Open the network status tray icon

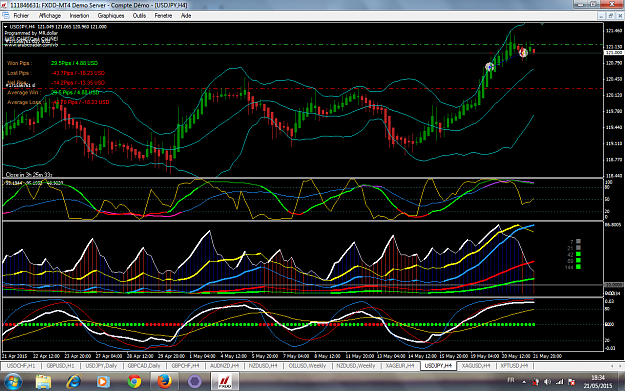(559, 382)
